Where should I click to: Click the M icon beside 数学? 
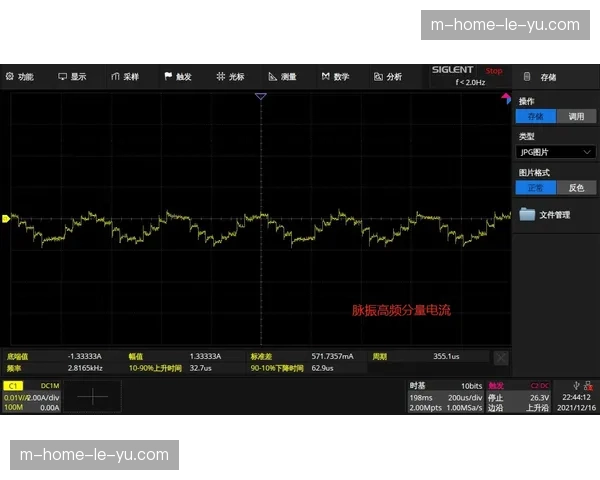coord(325,76)
